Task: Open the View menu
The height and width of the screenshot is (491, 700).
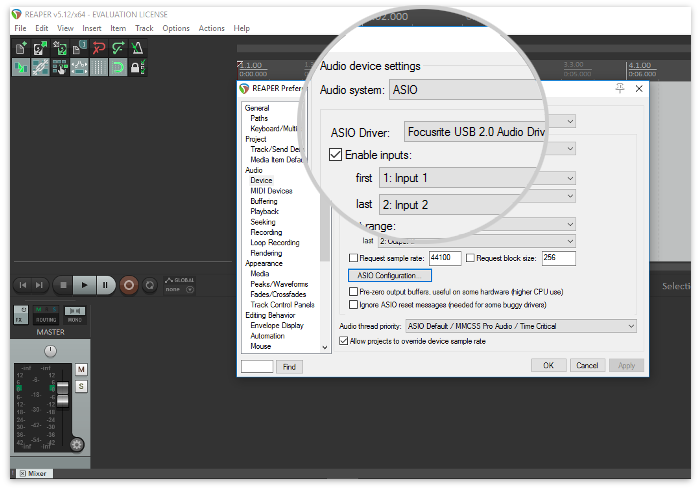Action: click(x=65, y=28)
